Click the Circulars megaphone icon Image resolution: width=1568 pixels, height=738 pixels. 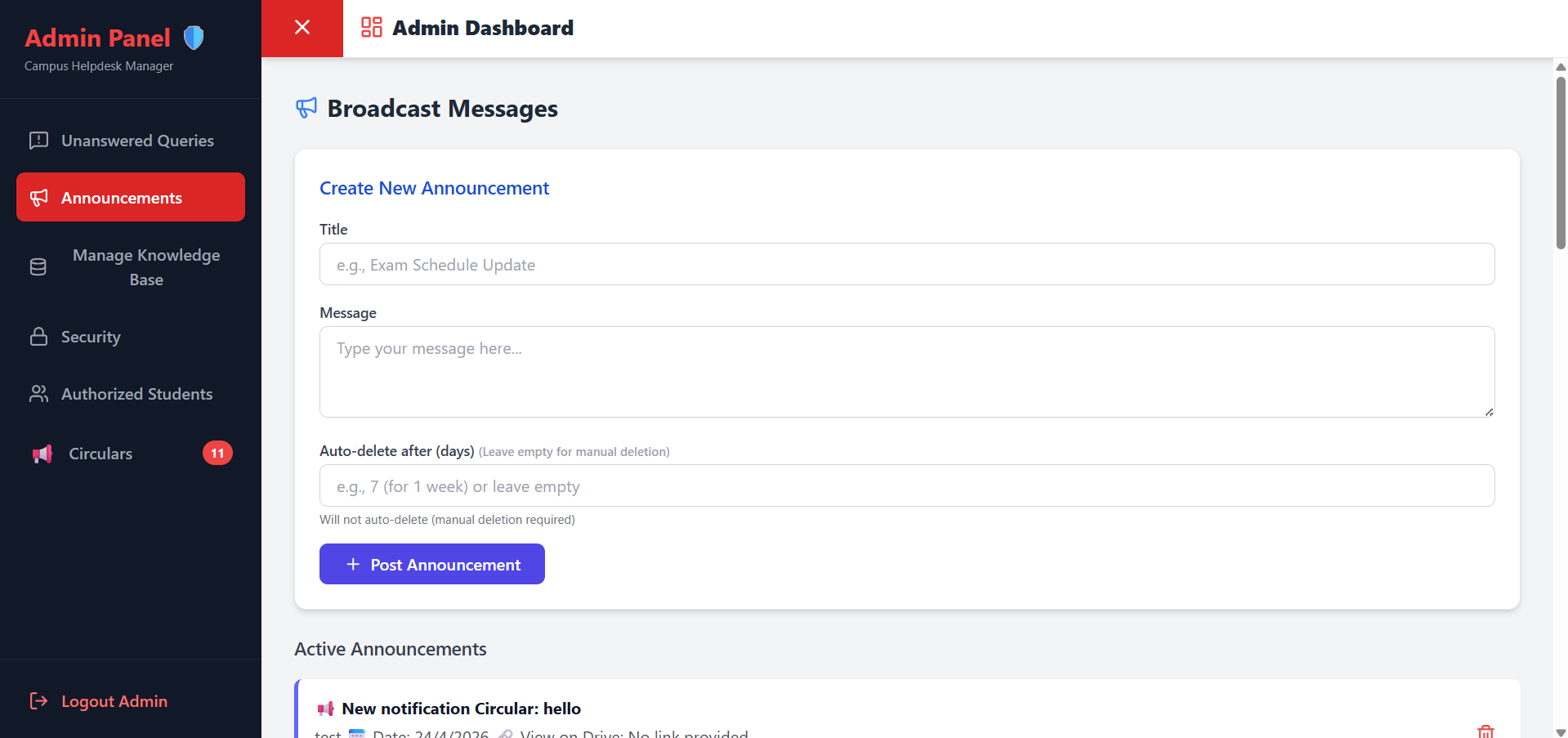[x=42, y=454]
